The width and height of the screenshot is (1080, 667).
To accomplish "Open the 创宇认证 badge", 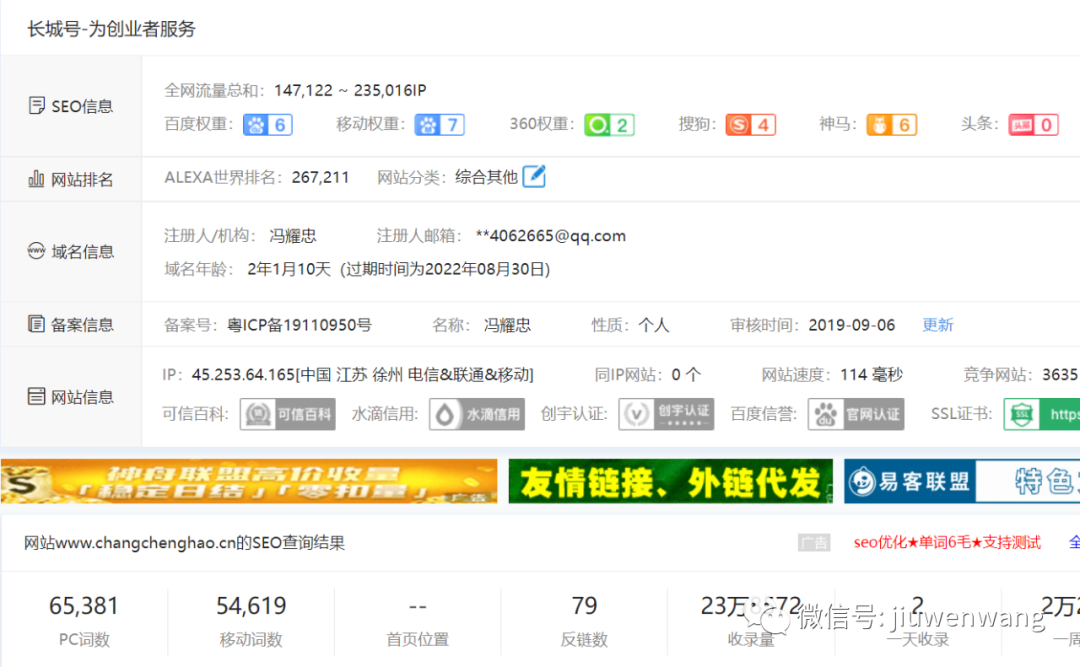I will point(666,414).
